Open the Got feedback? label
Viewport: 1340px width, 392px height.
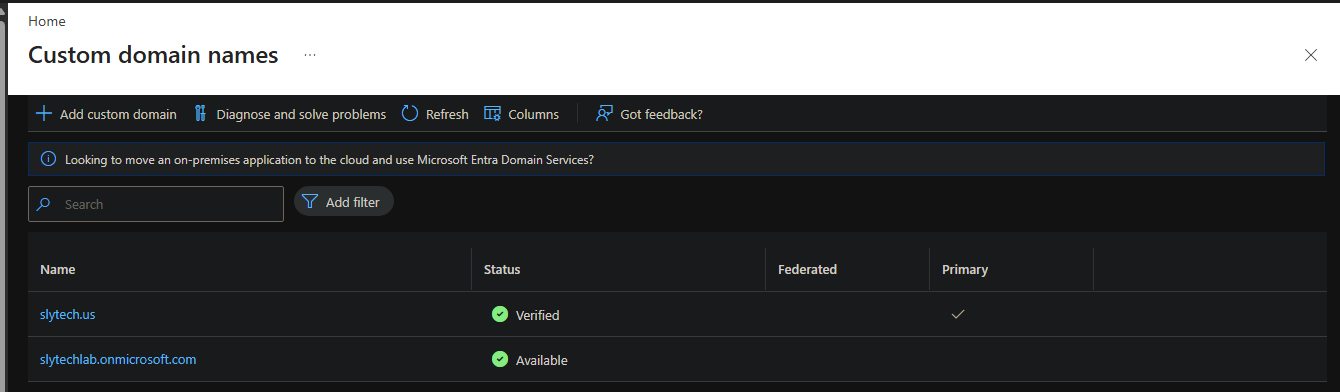pyautogui.click(x=661, y=114)
